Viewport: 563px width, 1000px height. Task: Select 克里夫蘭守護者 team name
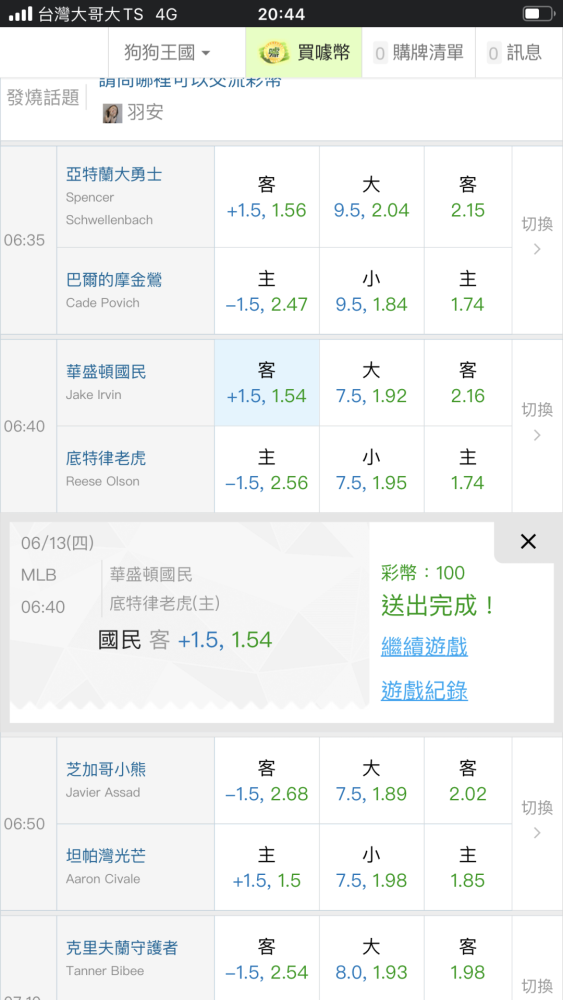[x=122, y=948]
